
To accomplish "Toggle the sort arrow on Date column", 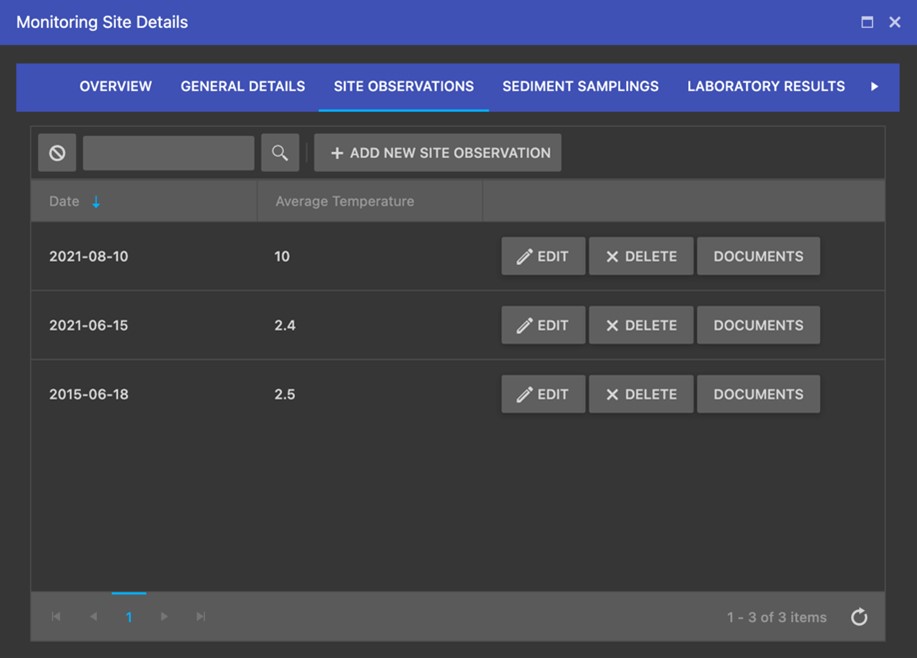I will coord(96,202).
